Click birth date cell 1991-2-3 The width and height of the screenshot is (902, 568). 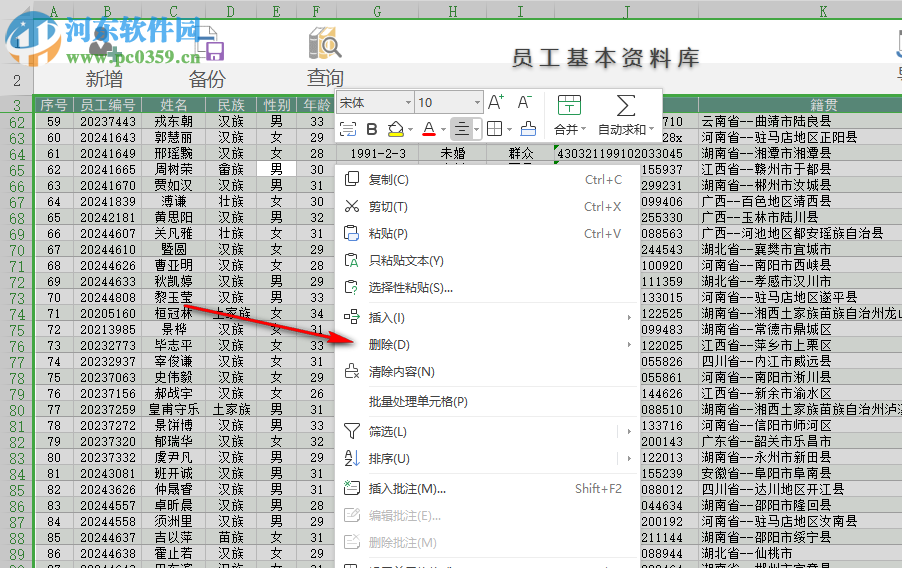[x=377, y=154]
